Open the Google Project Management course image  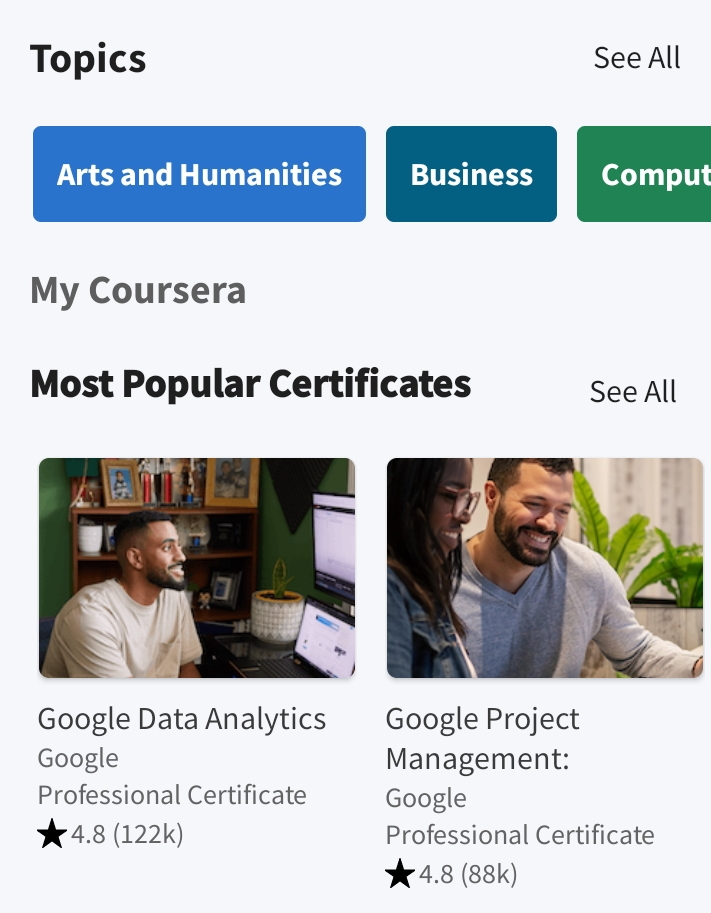click(x=545, y=568)
